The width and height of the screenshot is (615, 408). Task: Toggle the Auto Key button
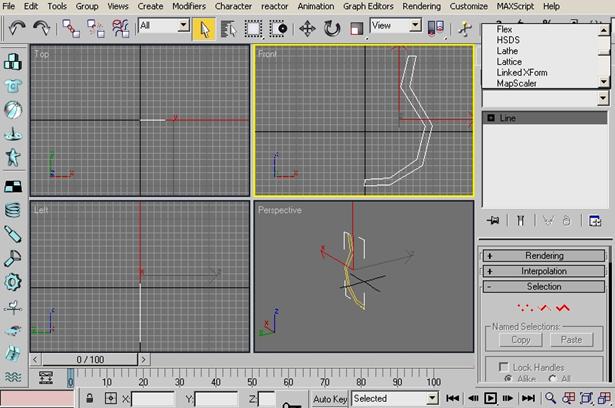330,398
